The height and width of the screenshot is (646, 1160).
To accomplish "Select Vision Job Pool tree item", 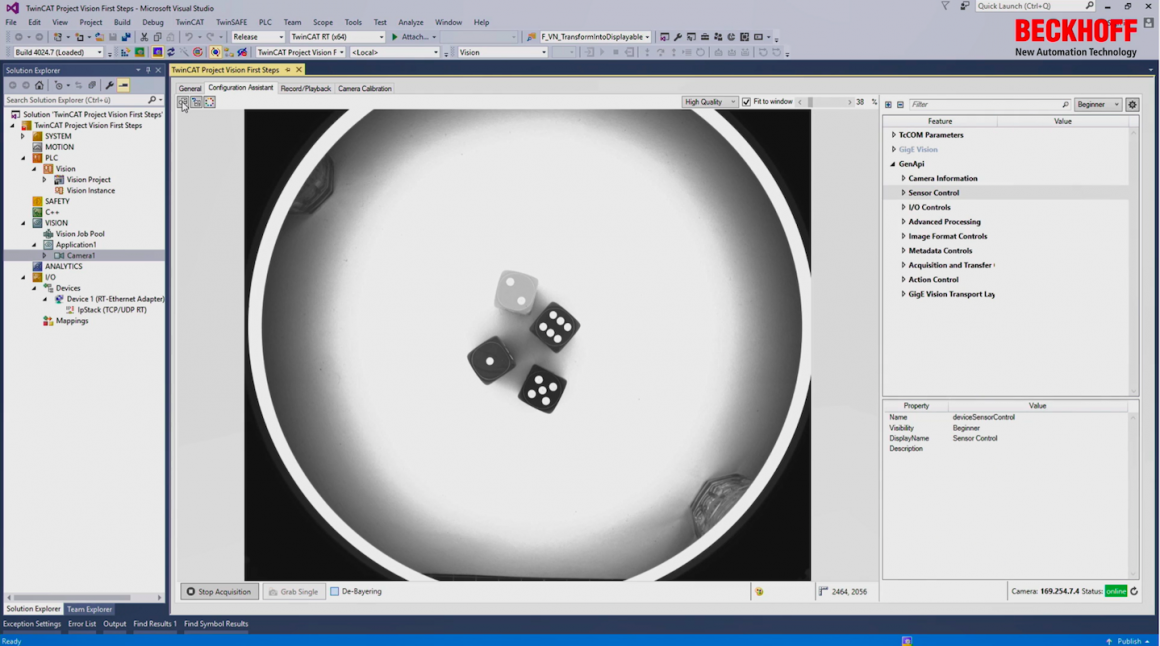I will pyautogui.click(x=80, y=234).
